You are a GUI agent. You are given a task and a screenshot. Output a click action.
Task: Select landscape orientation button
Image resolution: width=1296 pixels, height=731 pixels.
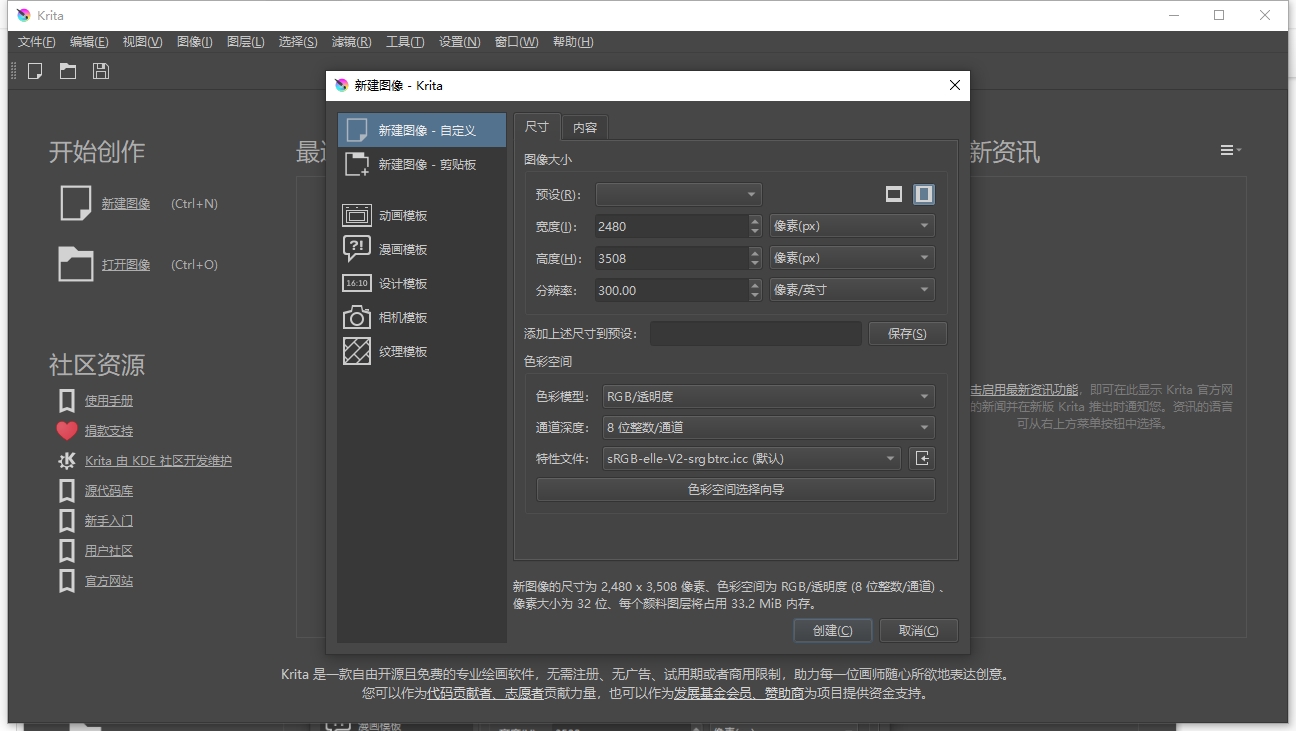coord(894,194)
